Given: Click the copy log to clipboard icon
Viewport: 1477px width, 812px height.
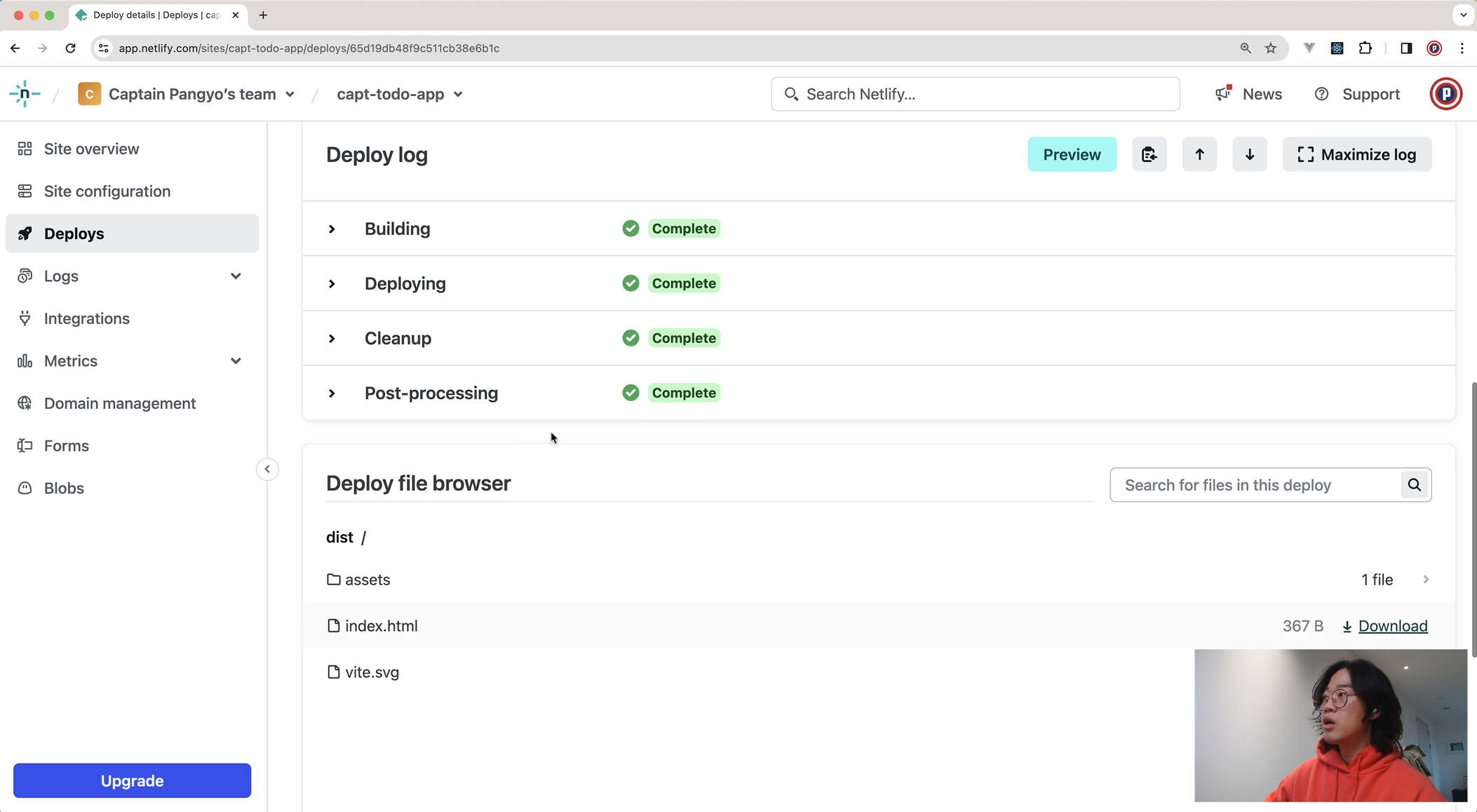Looking at the screenshot, I should [x=1149, y=154].
